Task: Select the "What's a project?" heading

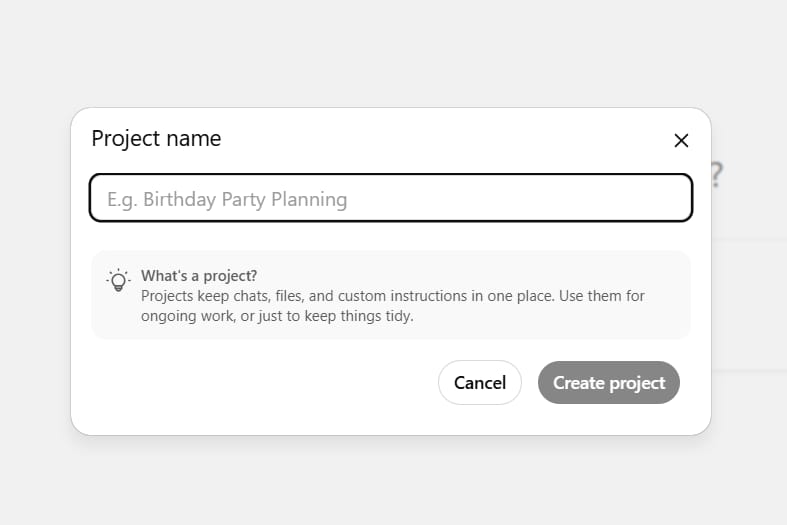Action: tap(199, 276)
